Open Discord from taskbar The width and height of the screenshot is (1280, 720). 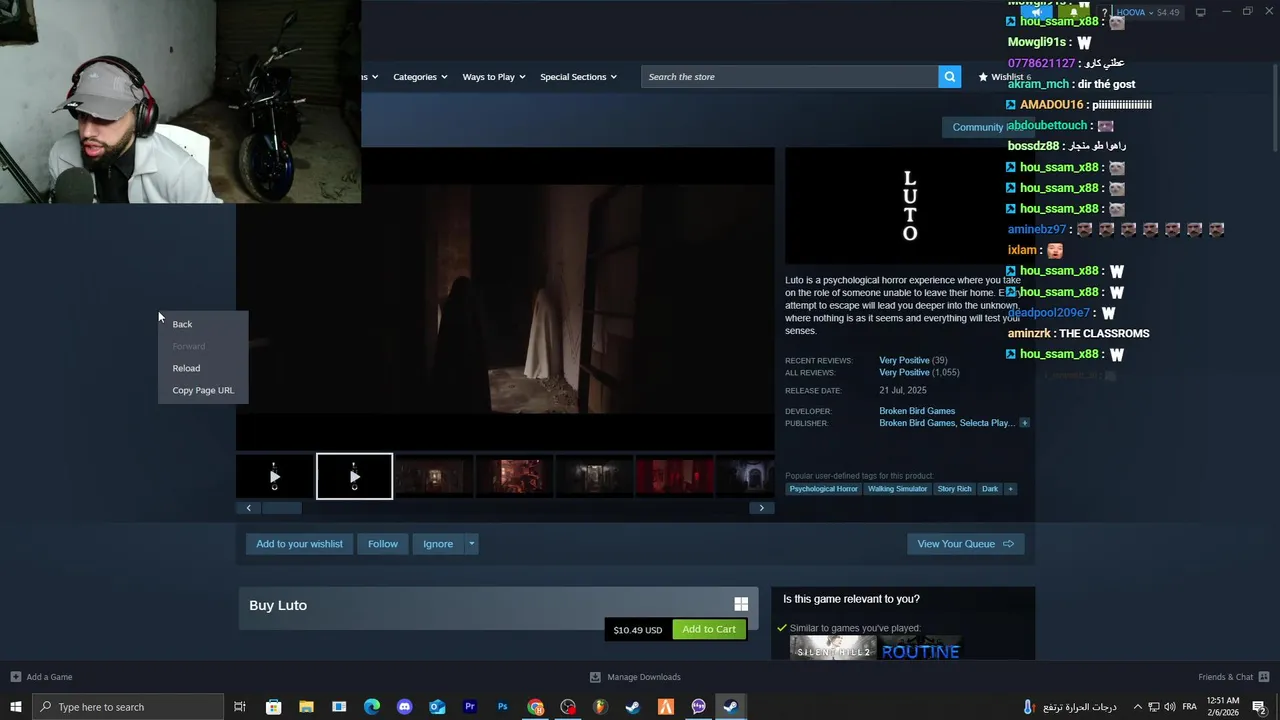(404, 707)
